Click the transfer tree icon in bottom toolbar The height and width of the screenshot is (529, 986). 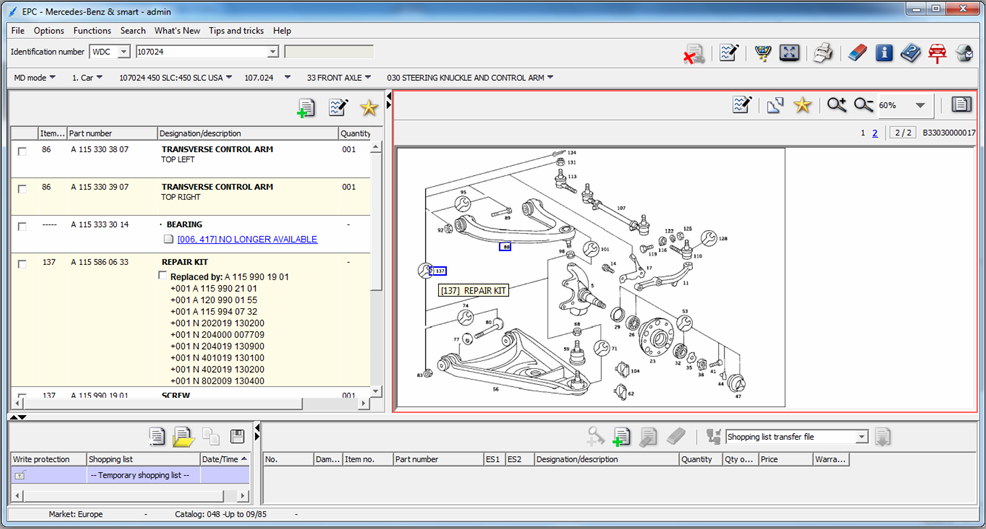coord(713,437)
